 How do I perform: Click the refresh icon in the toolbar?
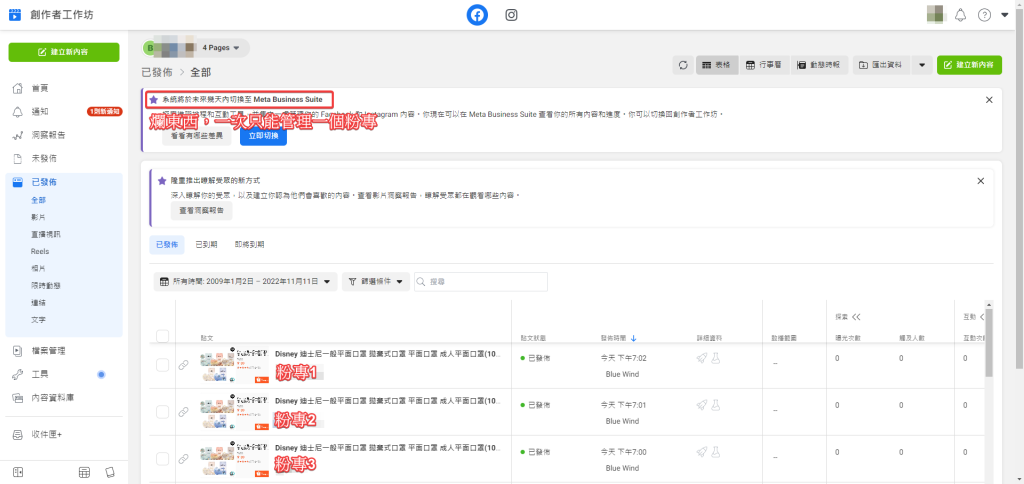pyautogui.click(x=683, y=65)
